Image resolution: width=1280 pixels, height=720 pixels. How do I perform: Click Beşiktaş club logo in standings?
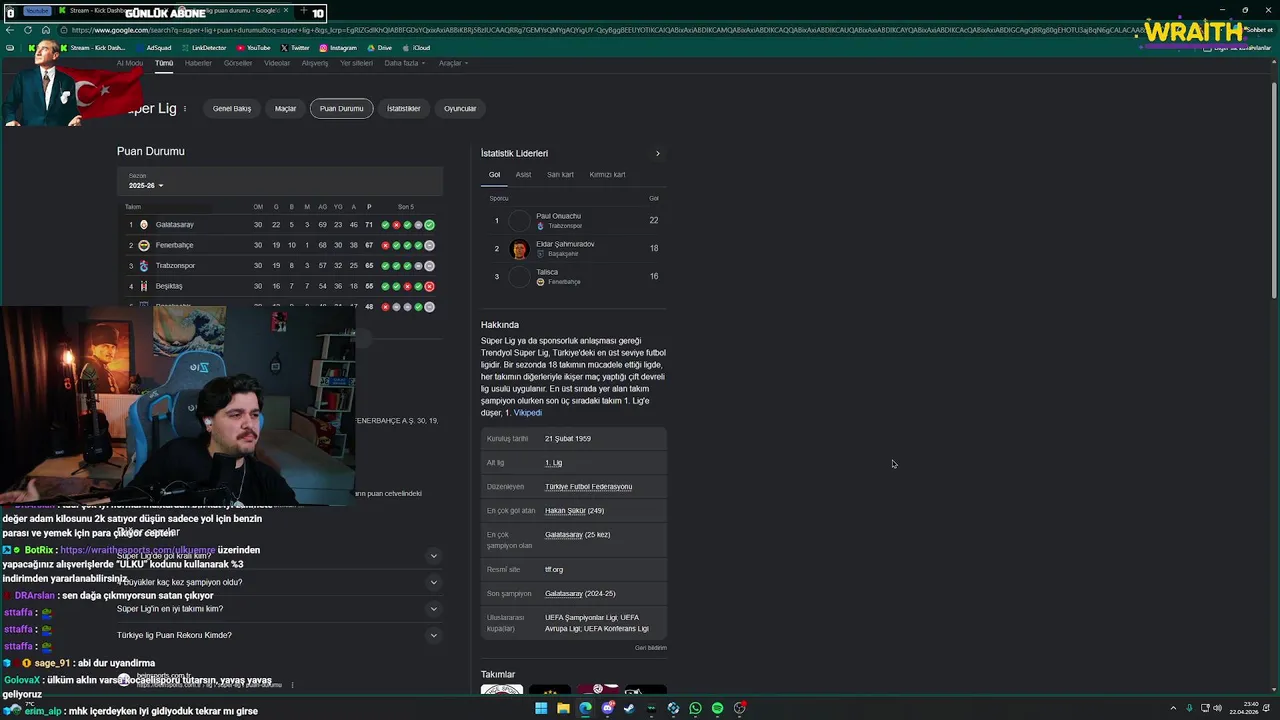[x=143, y=286]
